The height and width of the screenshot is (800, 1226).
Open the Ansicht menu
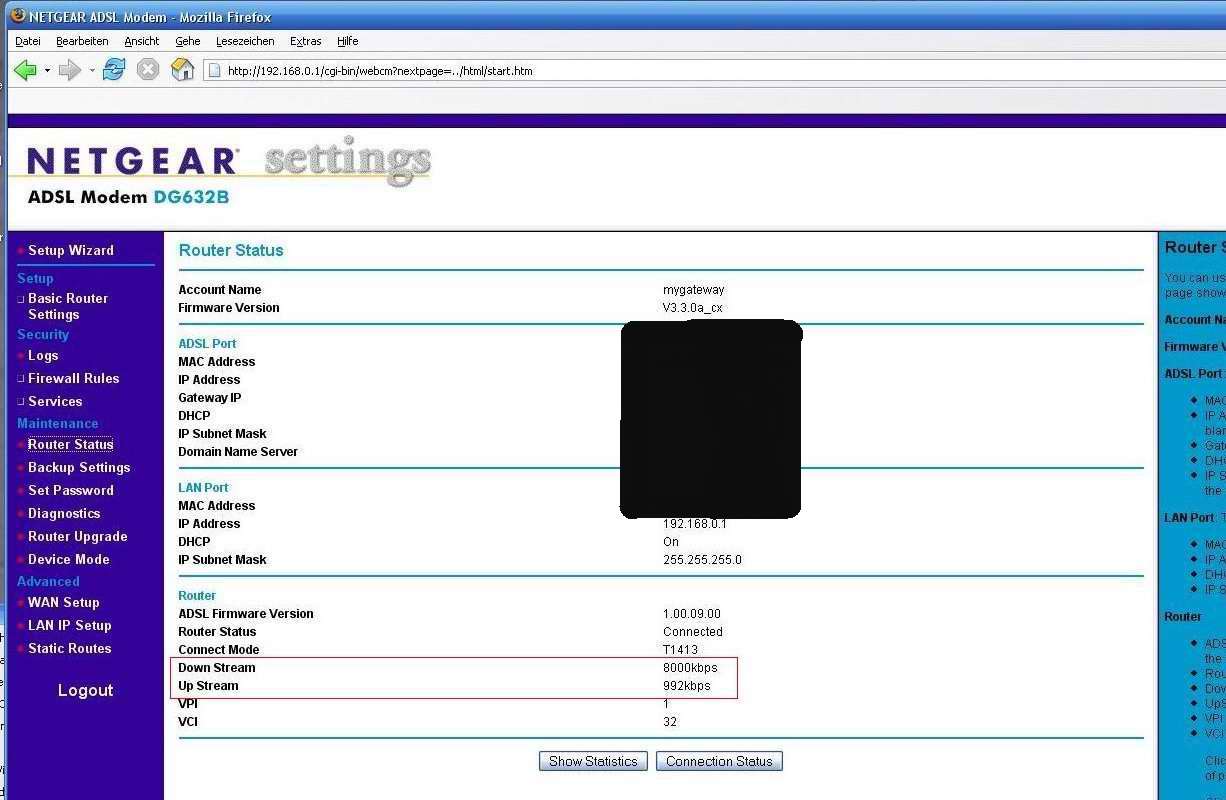pos(142,41)
